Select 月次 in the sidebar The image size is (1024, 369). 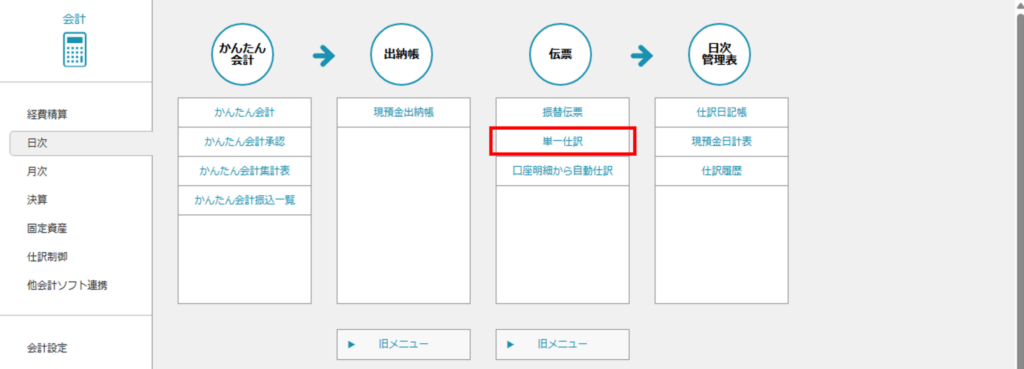[x=37, y=172]
